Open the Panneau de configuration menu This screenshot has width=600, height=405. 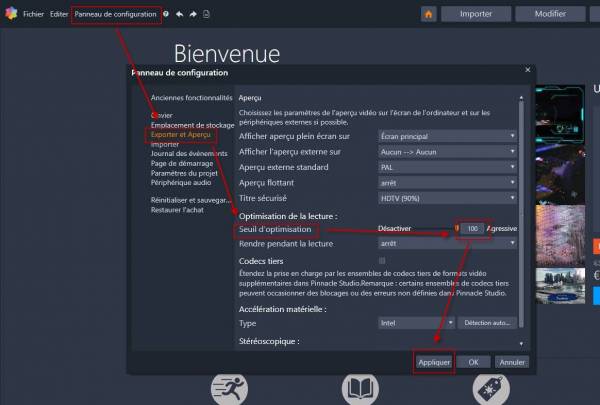tap(115, 15)
